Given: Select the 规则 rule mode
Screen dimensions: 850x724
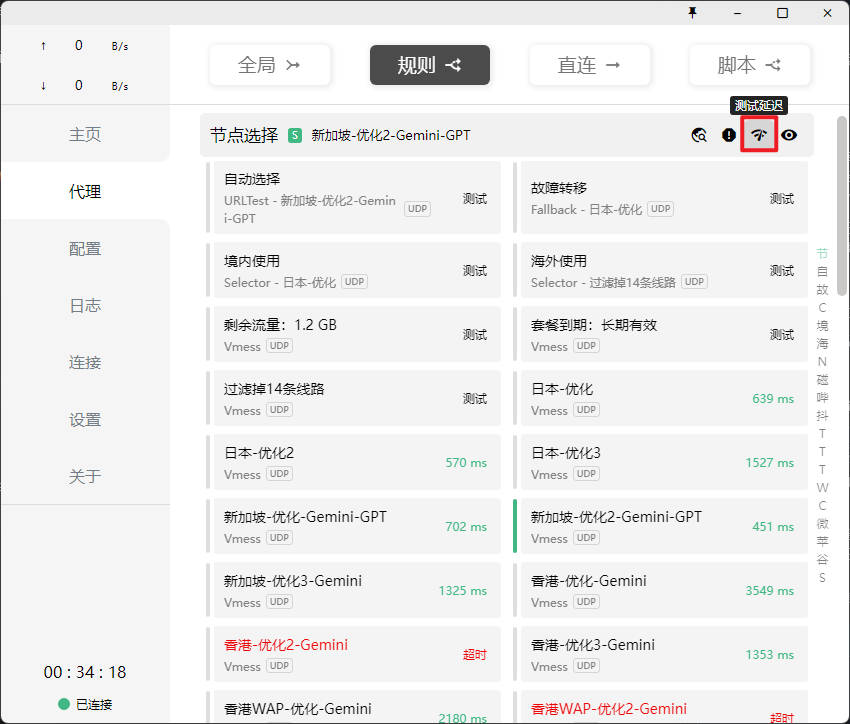Looking at the screenshot, I should (x=429, y=65).
